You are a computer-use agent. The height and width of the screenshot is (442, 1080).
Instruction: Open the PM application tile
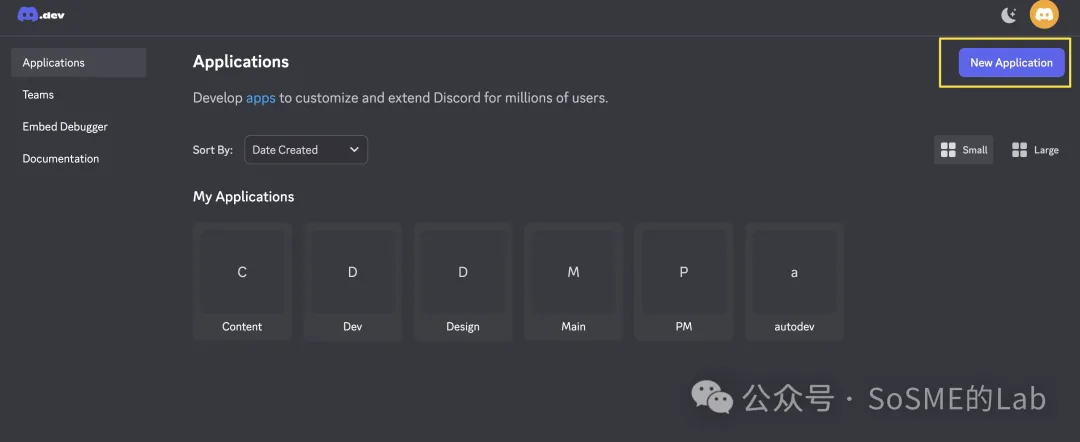coord(684,281)
